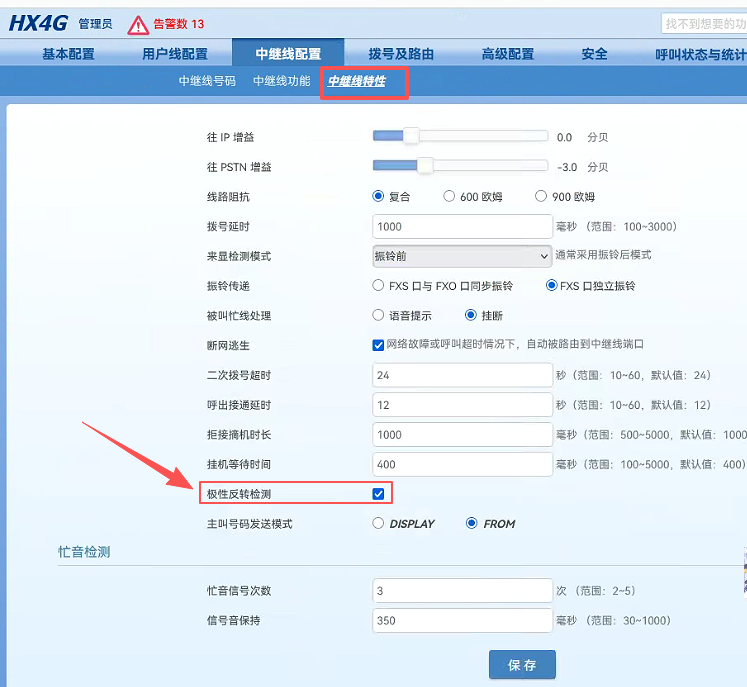Click the 忙音信号次数 input field
Screen dimensions: 747x687
point(462,591)
